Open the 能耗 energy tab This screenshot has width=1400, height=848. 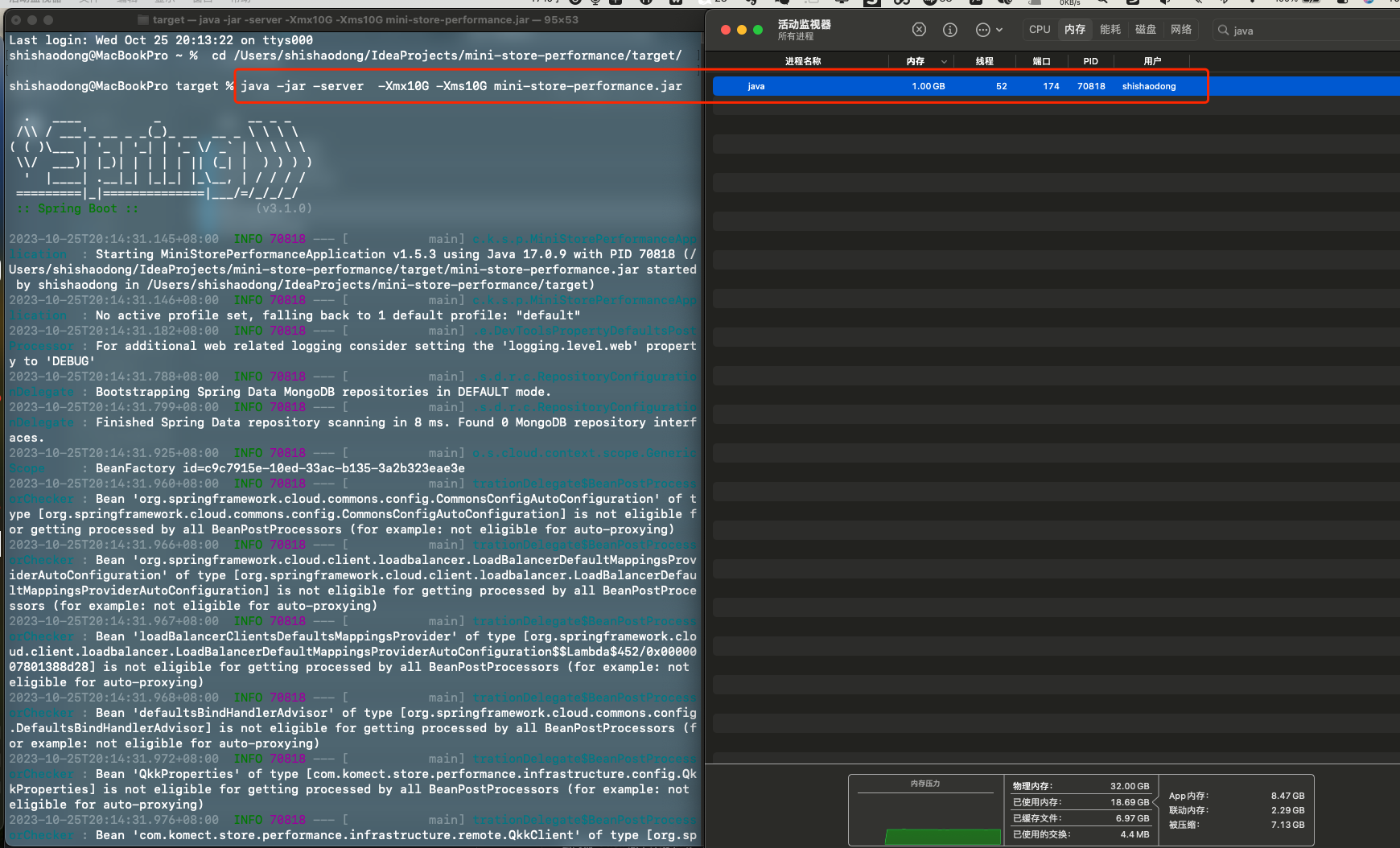(1110, 30)
